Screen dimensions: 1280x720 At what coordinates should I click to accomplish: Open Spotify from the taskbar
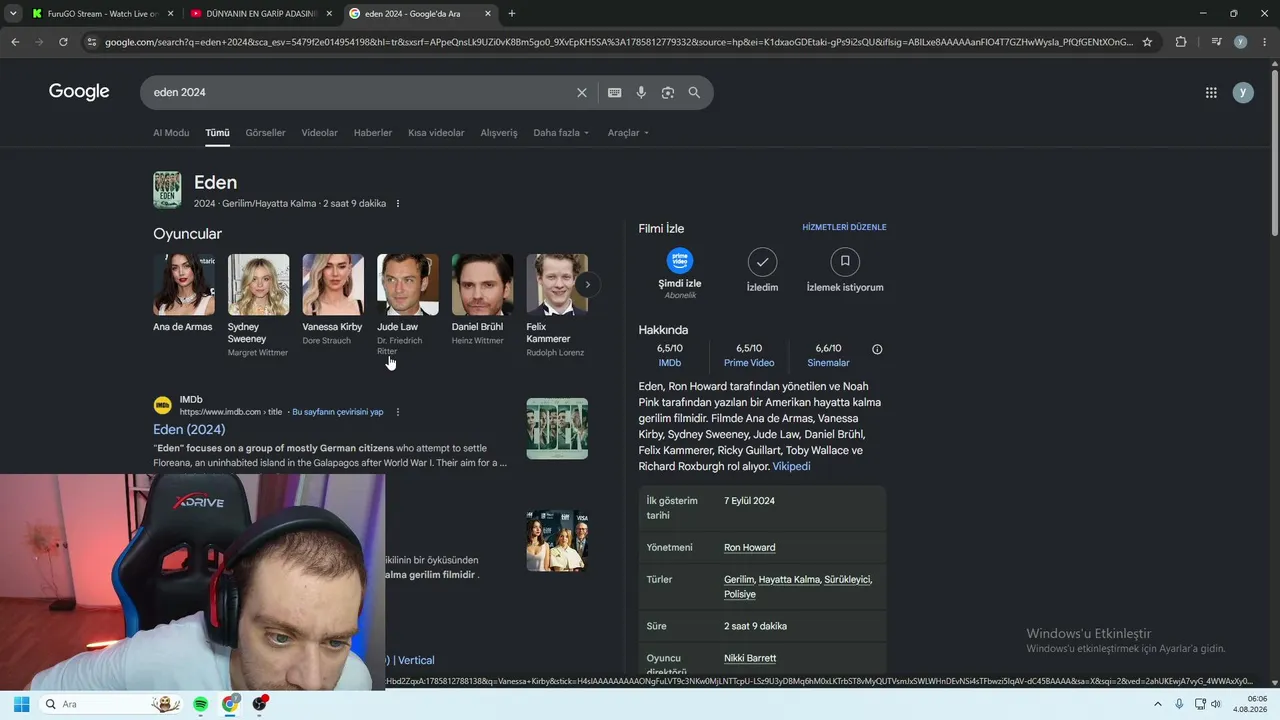(x=200, y=704)
